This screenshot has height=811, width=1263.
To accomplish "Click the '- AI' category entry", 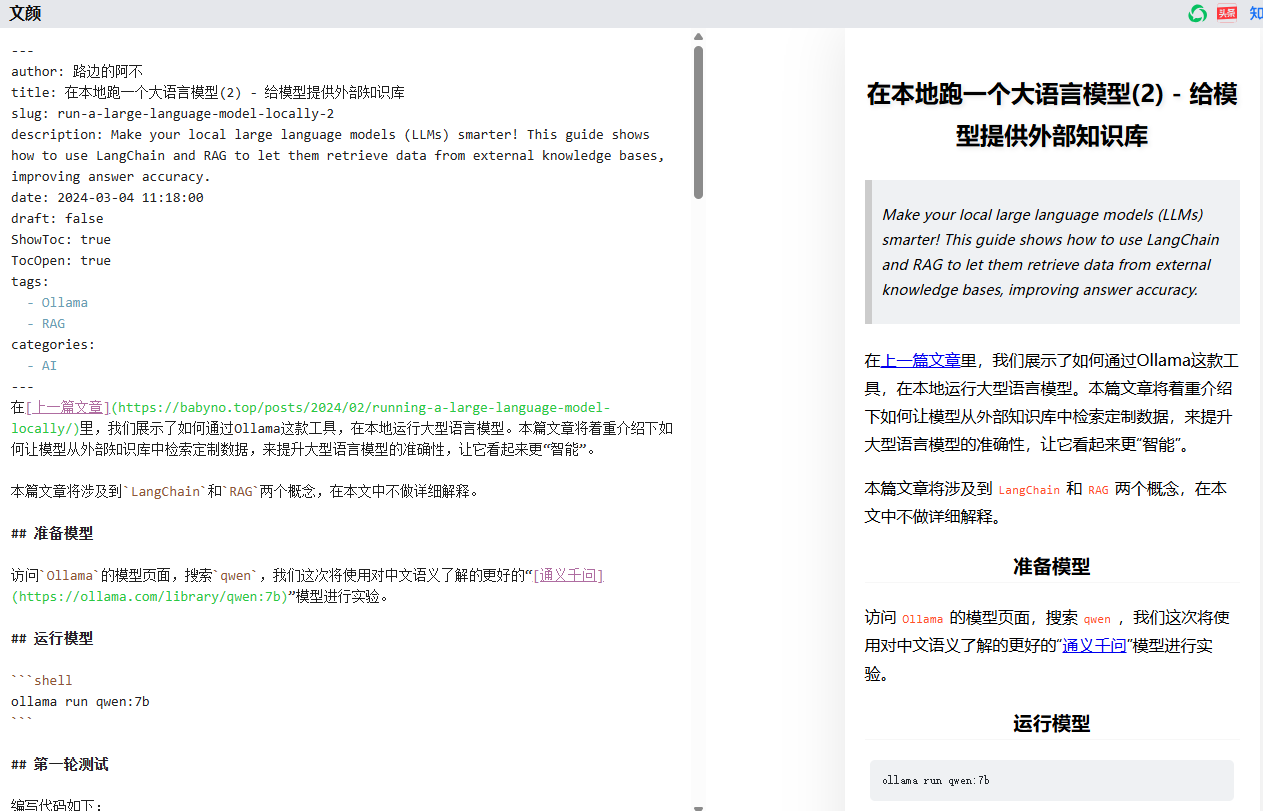I will [42, 366].
